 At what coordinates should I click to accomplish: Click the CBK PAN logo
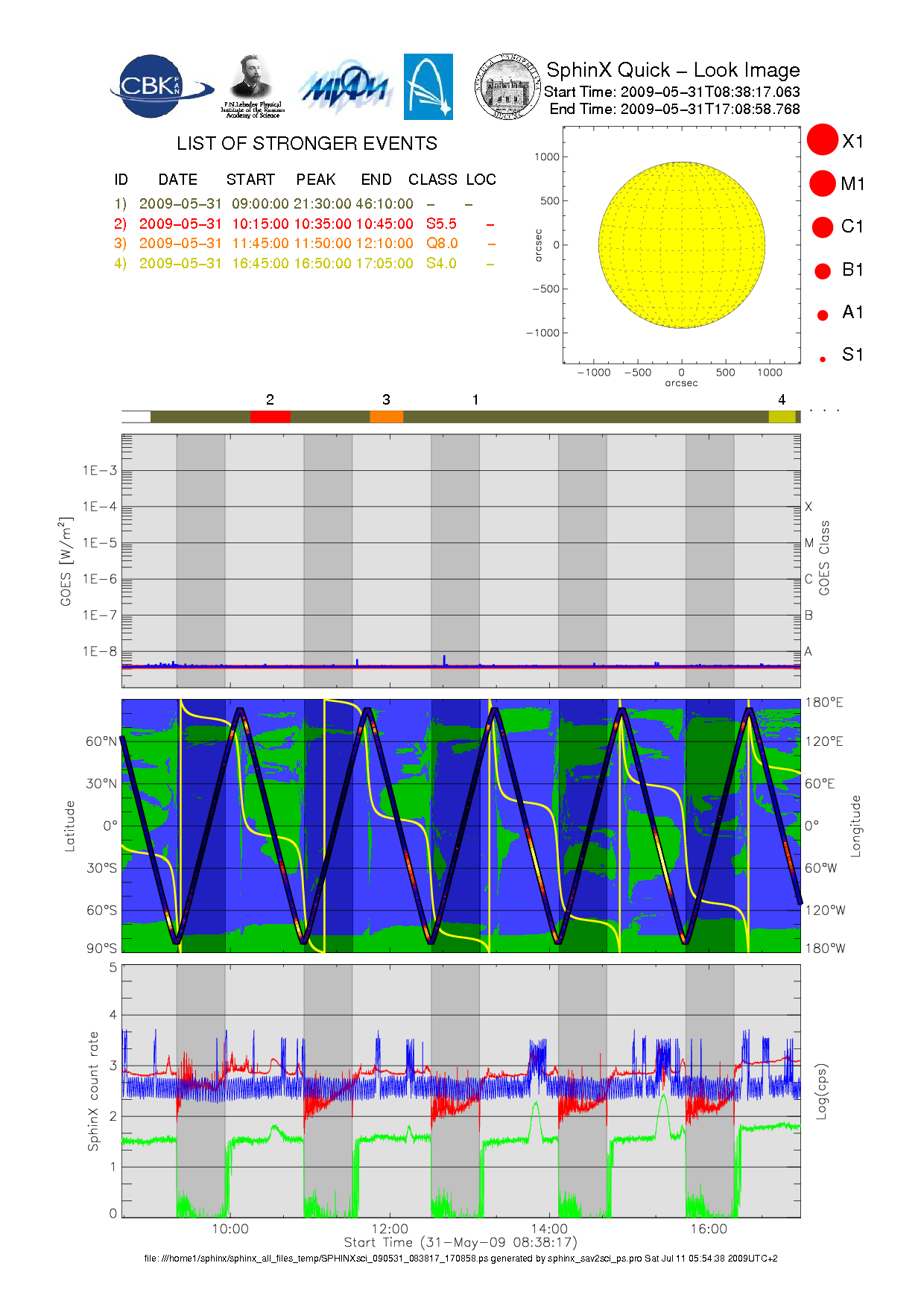pyautogui.click(x=159, y=87)
